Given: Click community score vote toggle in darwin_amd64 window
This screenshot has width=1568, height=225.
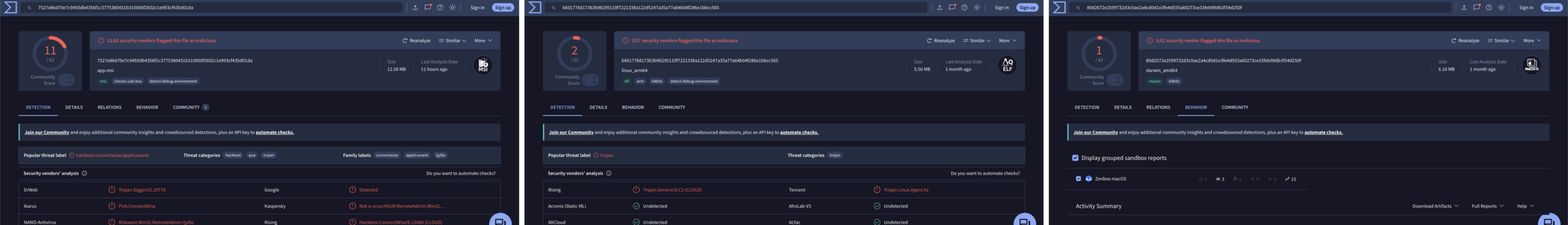Looking at the screenshot, I should [1115, 80].
